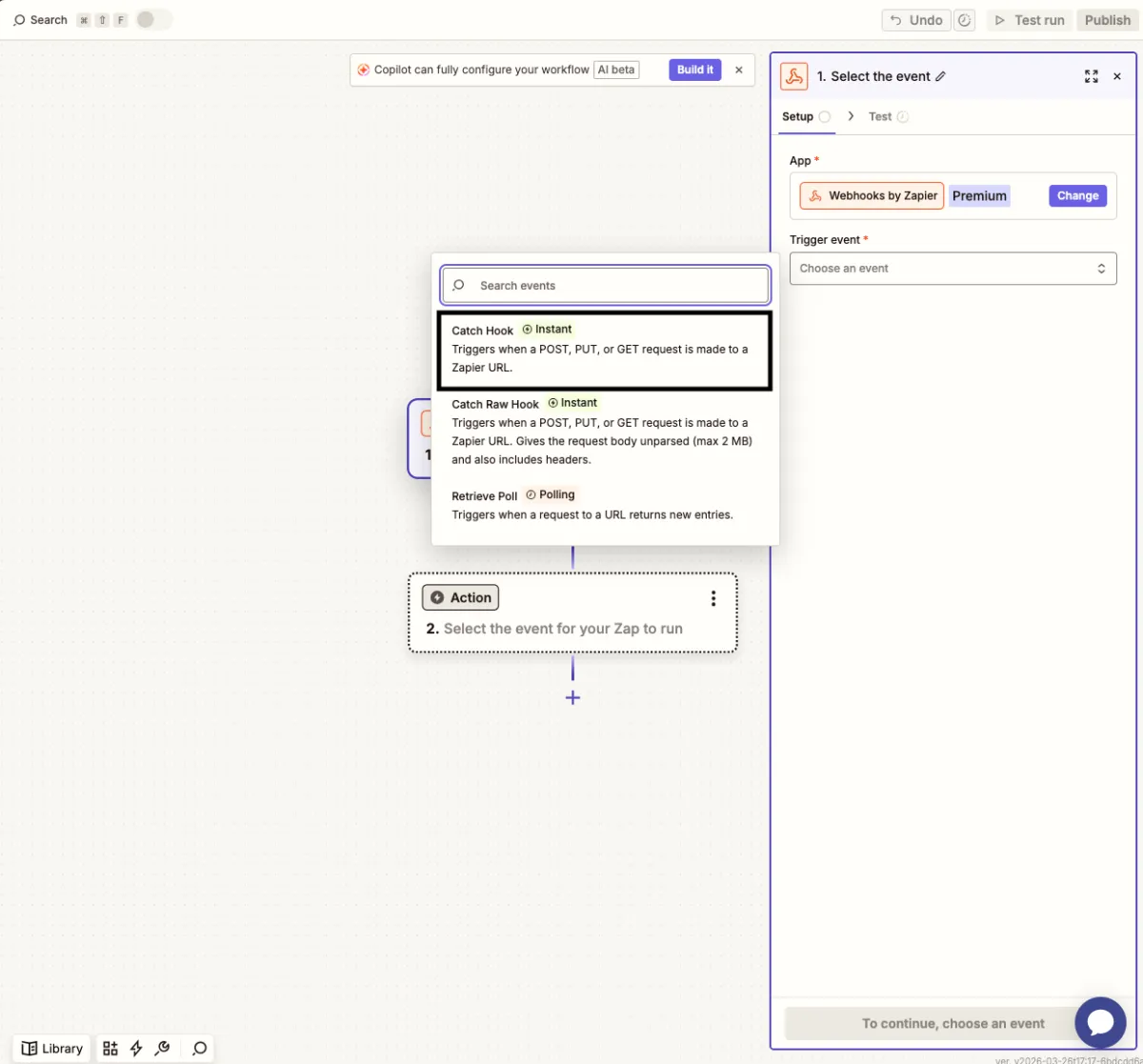Click the Catch Hook description text

[600, 358]
